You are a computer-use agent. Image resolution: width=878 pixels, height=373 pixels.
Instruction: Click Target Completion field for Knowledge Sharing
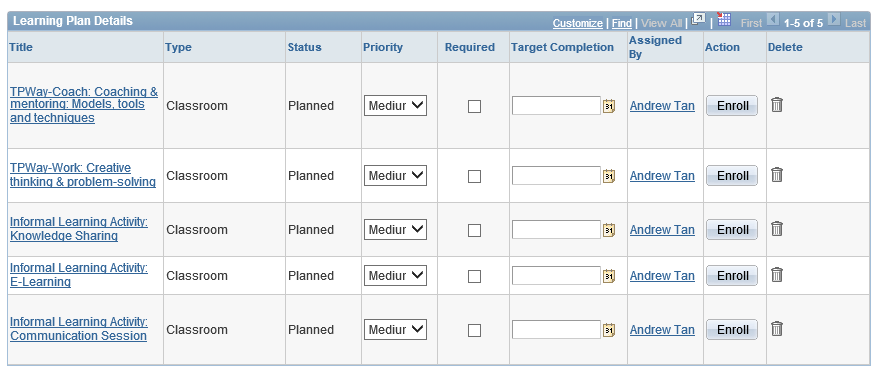point(556,230)
